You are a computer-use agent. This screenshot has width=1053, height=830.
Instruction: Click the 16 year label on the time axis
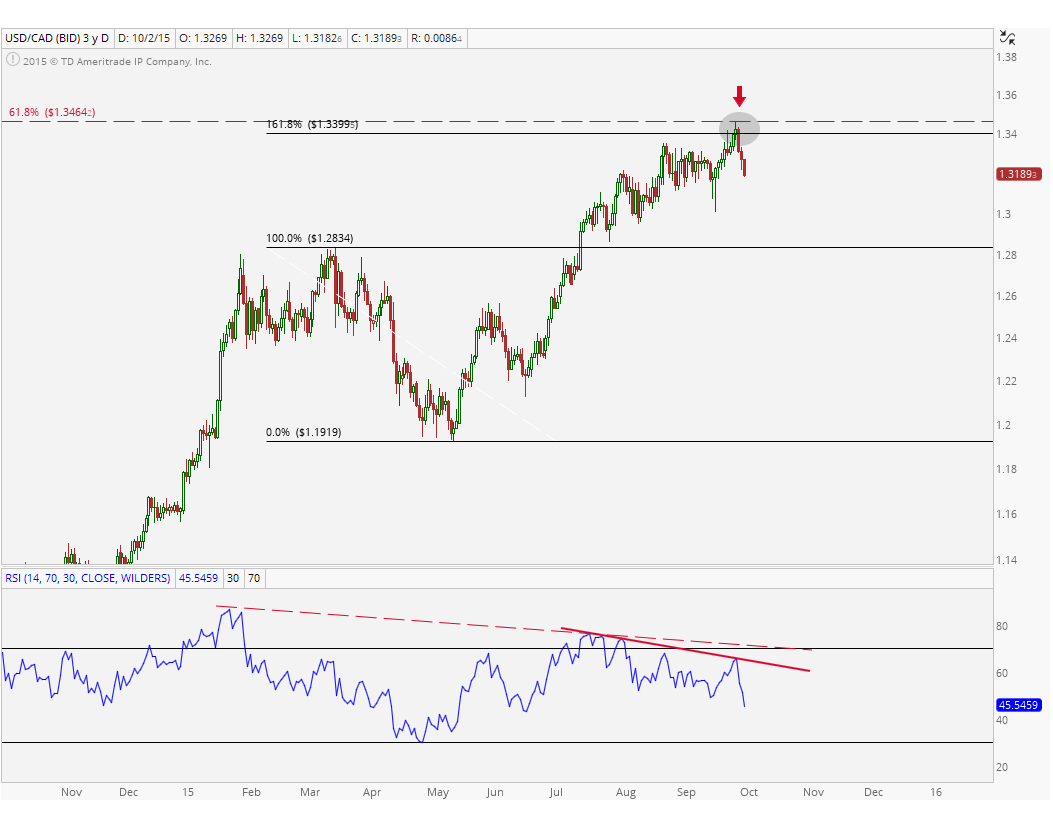(x=936, y=792)
